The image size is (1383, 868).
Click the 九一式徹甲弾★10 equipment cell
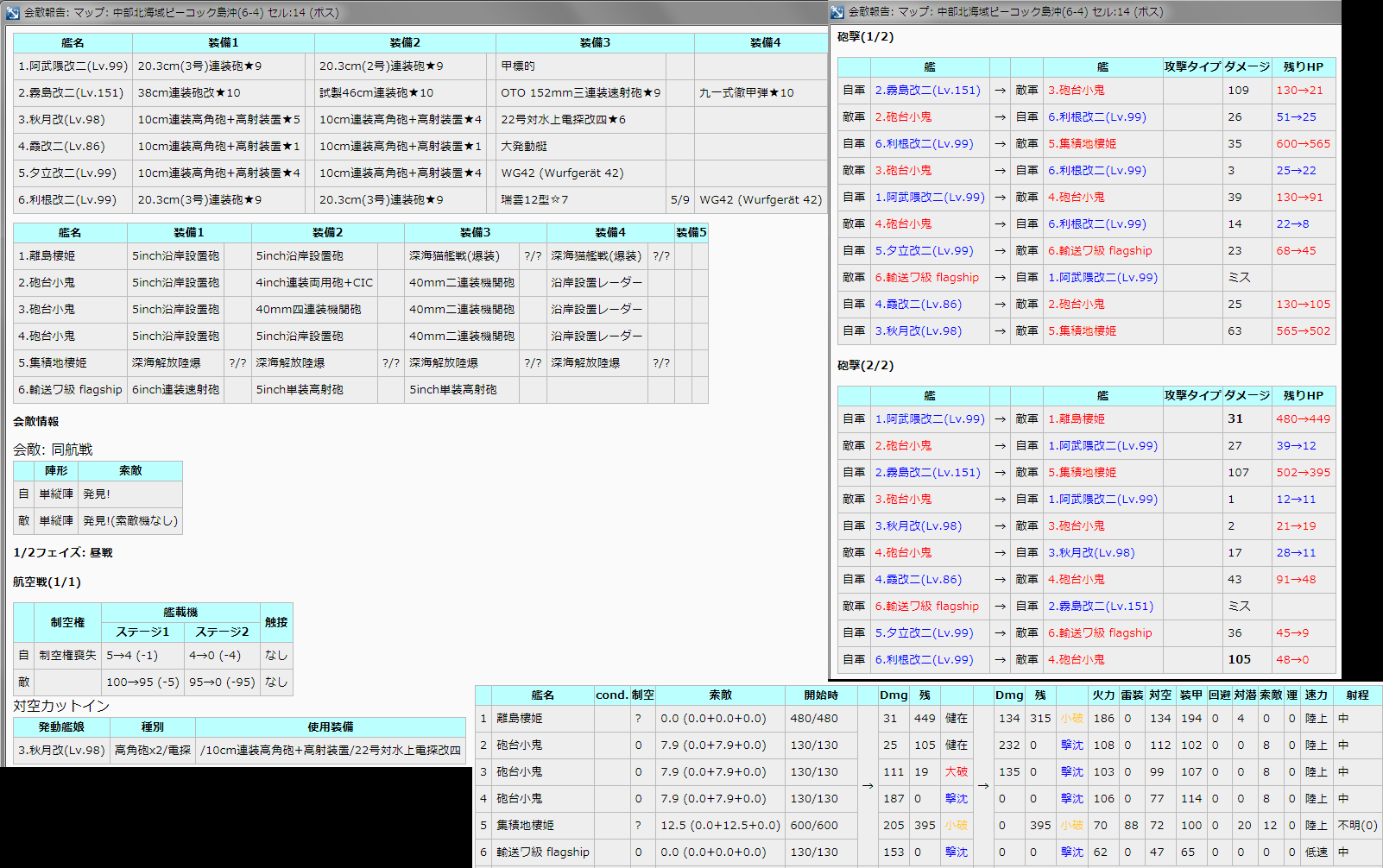[x=746, y=92]
